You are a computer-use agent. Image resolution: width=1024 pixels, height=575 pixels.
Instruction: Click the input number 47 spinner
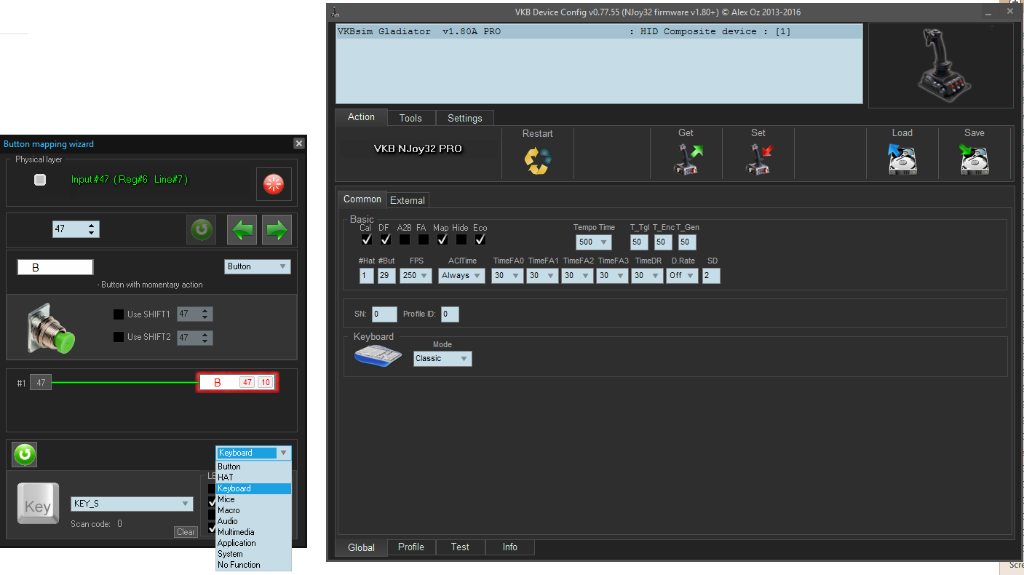pyautogui.click(x=76, y=229)
